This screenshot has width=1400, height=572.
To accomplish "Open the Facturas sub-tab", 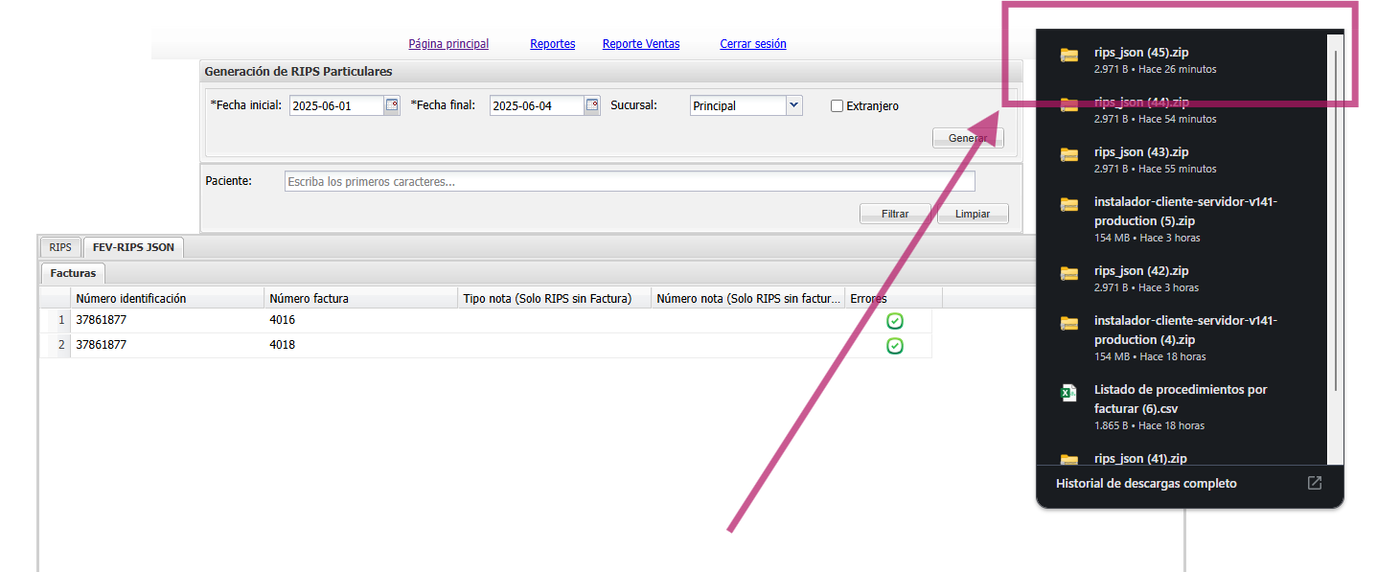I will coord(73,272).
